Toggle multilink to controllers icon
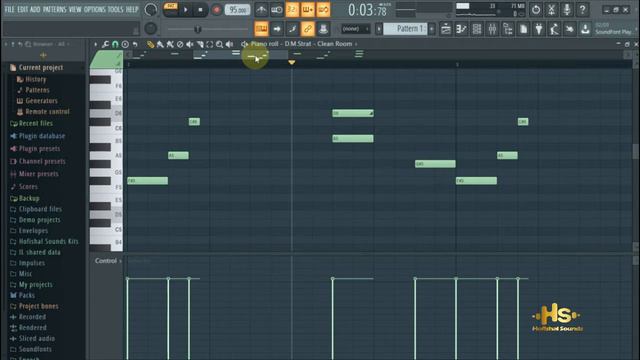This screenshot has height=360, width=640. [x=323, y=29]
